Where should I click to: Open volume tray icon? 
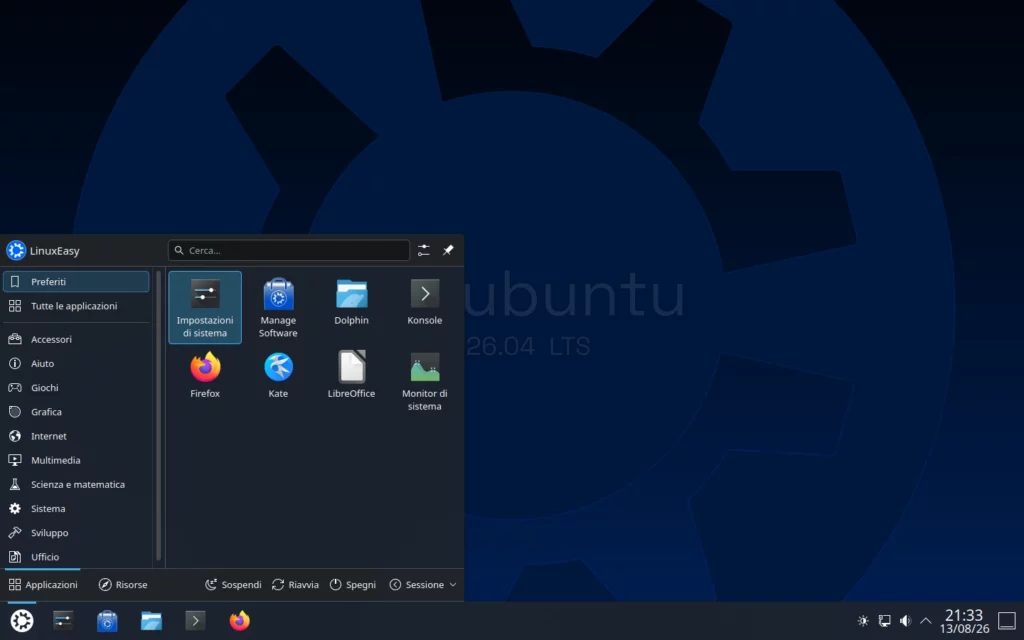(x=905, y=620)
